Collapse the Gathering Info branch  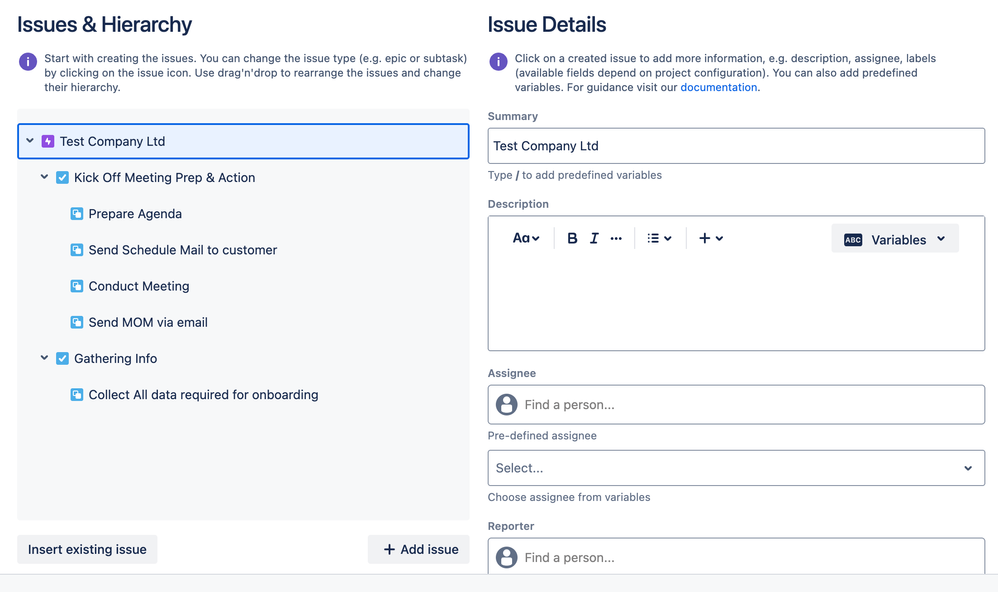[44, 358]
